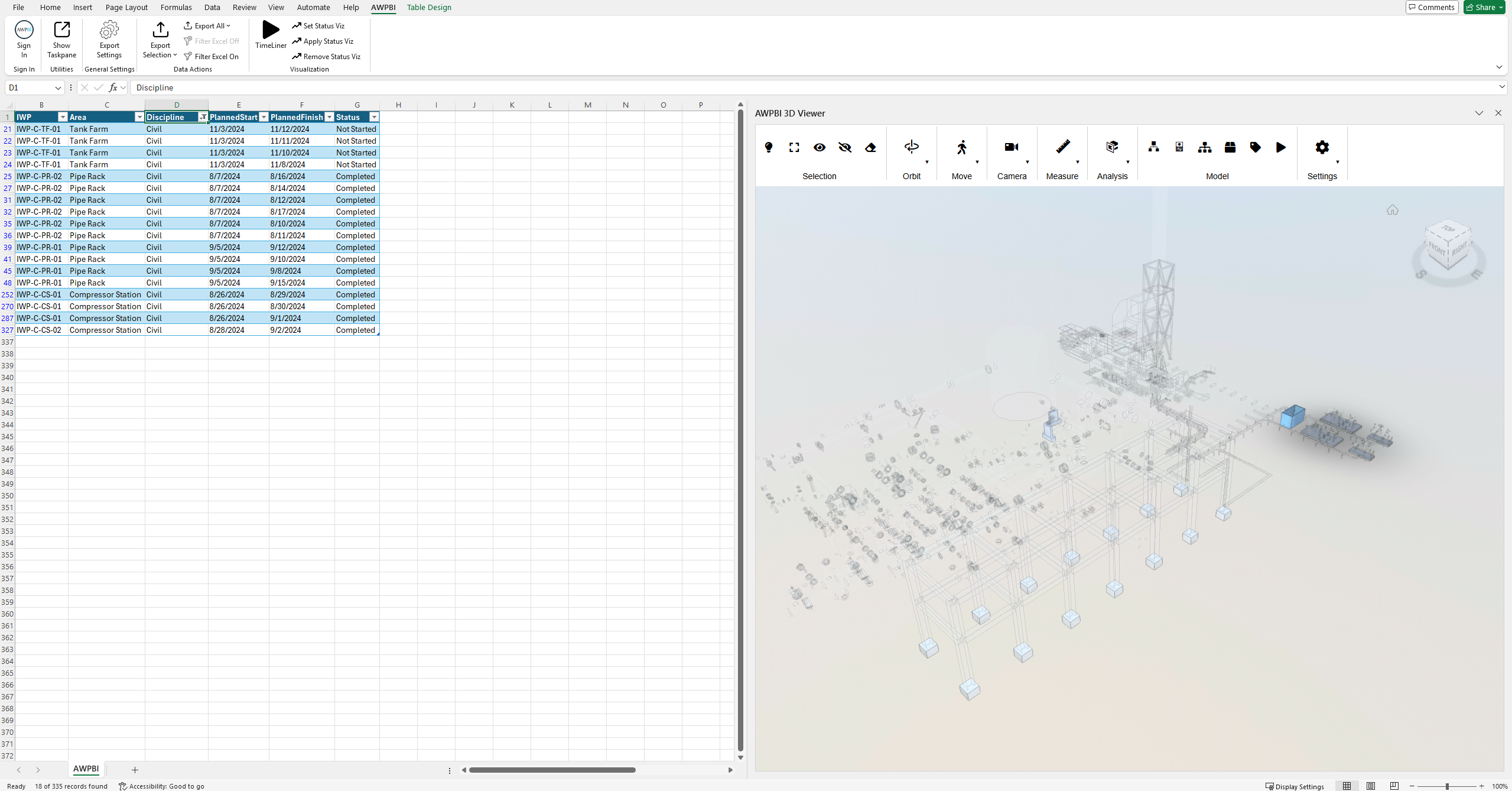The image size is (1512, 791).
Task: Expand the formula bar
Action: (x=1501, y=87)
